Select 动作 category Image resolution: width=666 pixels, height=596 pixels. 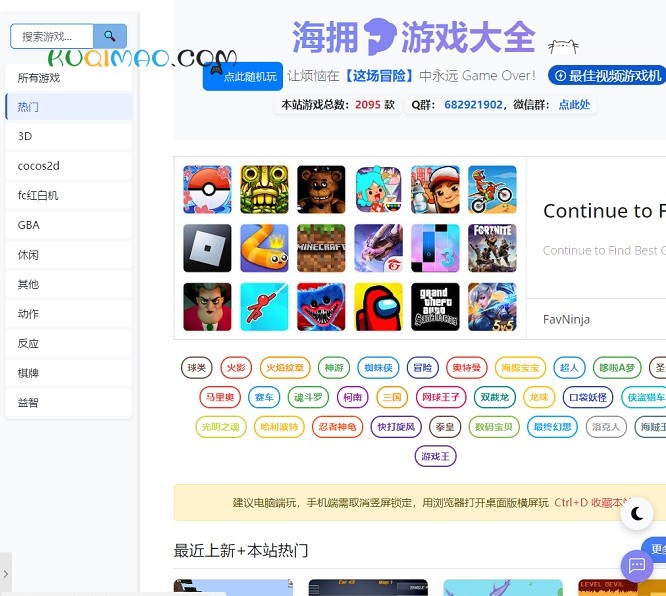68,314
